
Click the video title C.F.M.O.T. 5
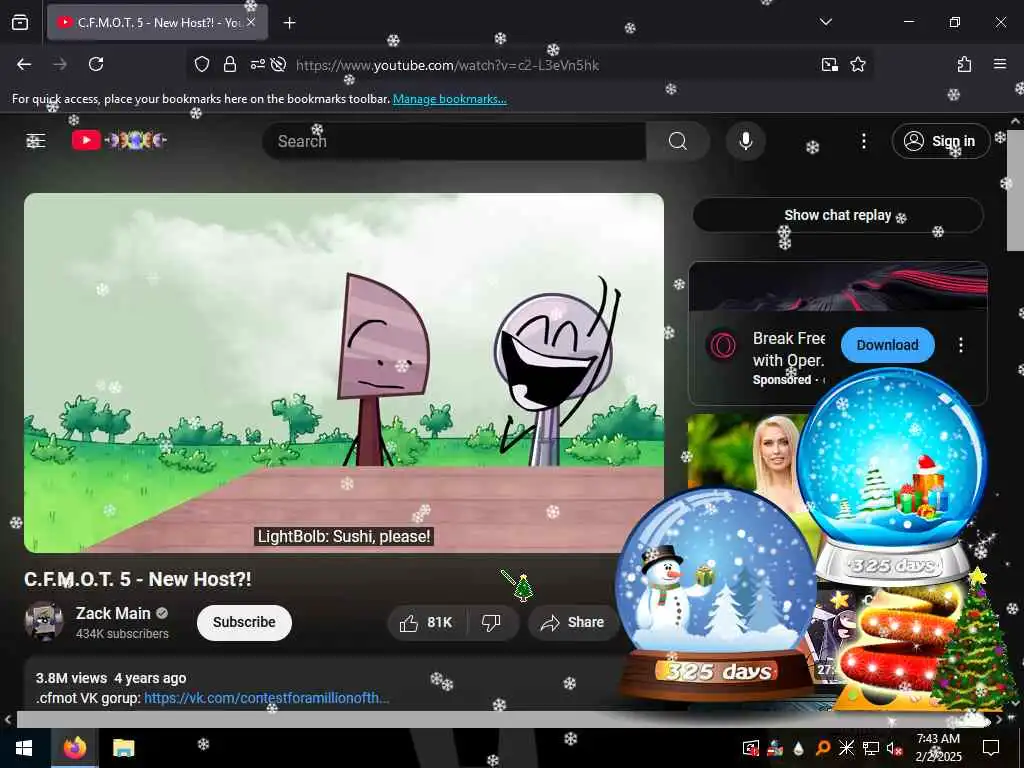138,579
